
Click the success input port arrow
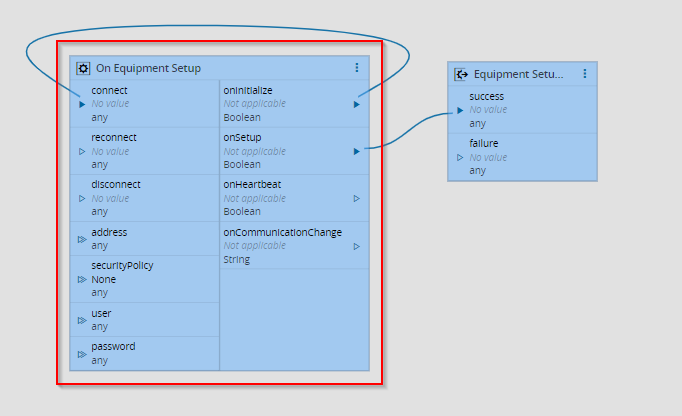pos(460,110)
